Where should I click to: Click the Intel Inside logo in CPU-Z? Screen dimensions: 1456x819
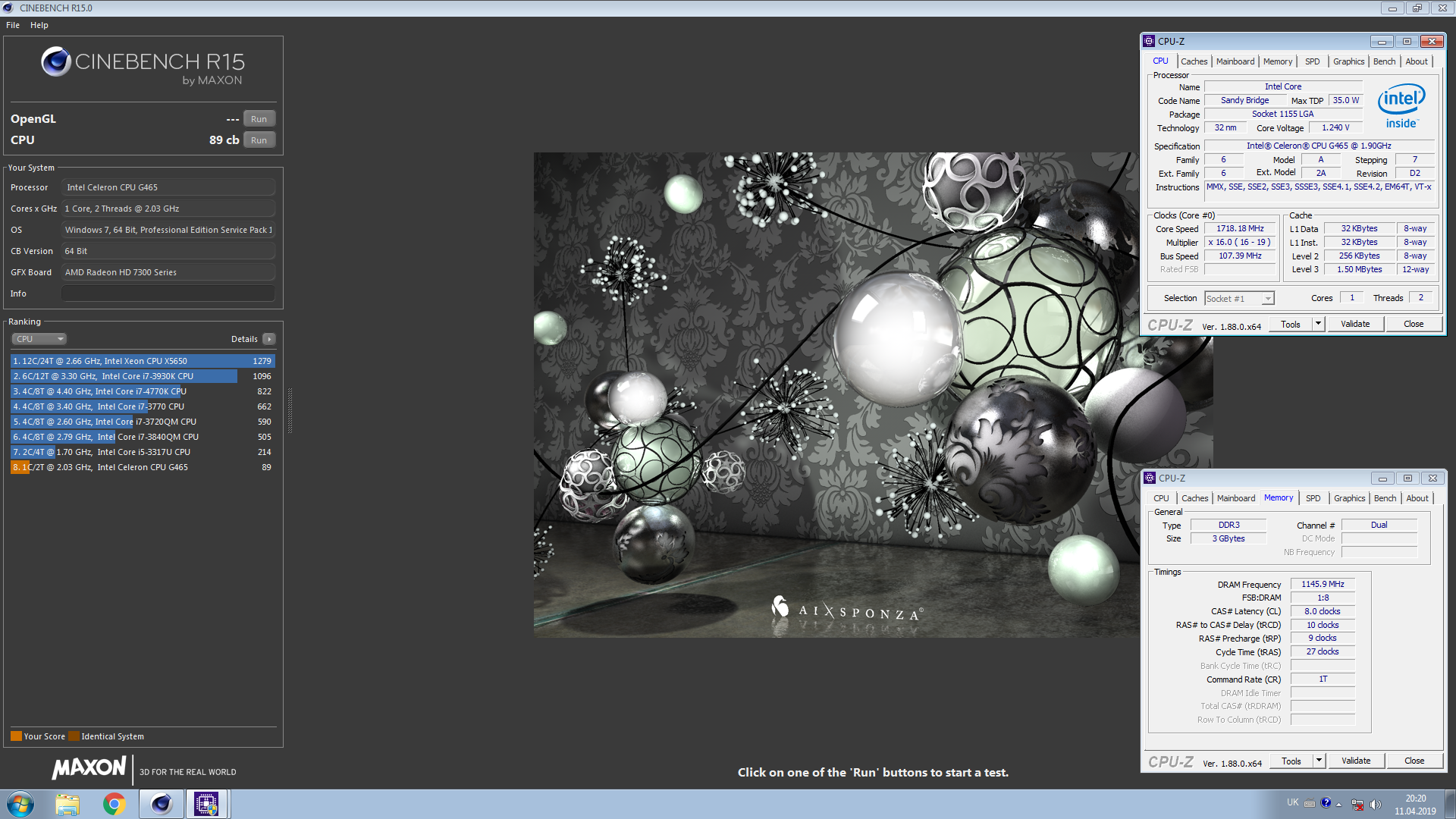[x=1401, y=106]
